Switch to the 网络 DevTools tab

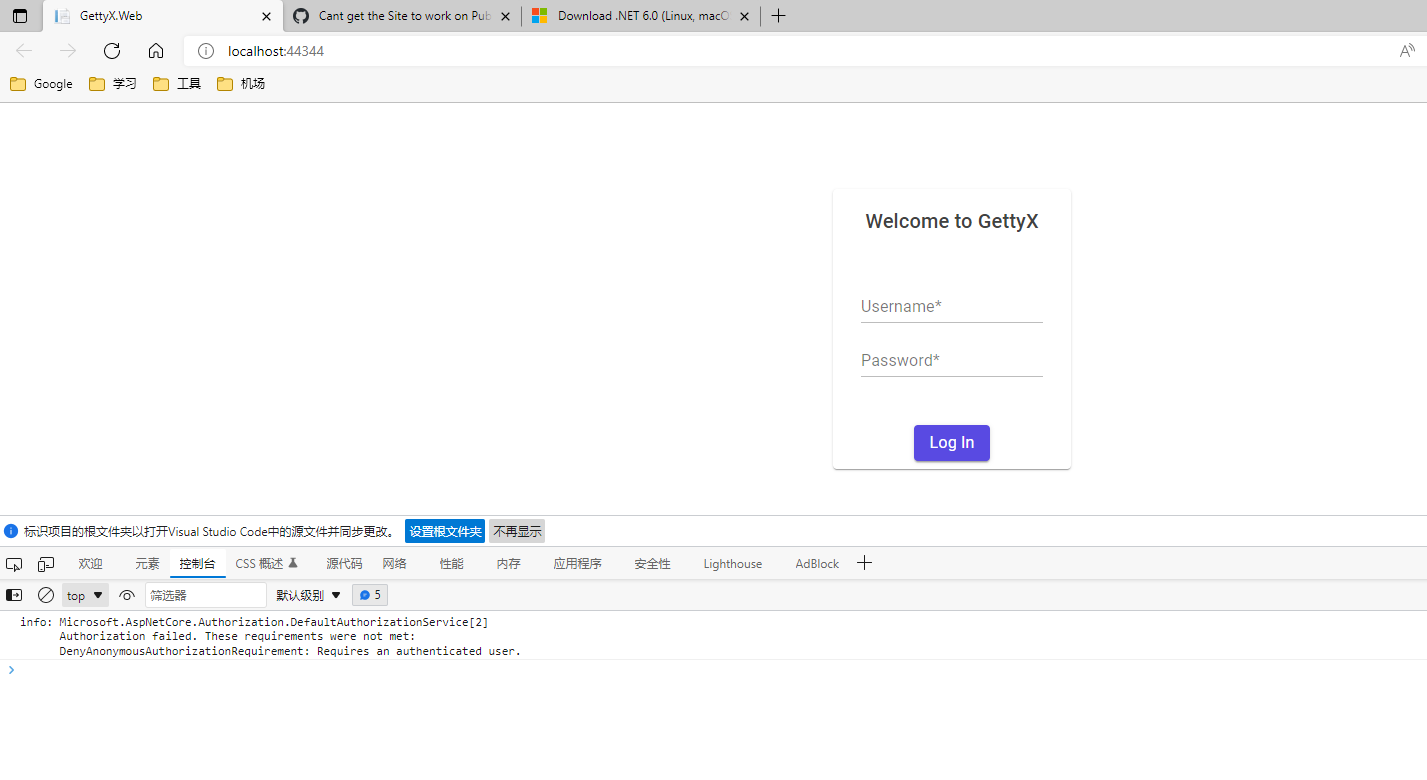coord(395,563)
